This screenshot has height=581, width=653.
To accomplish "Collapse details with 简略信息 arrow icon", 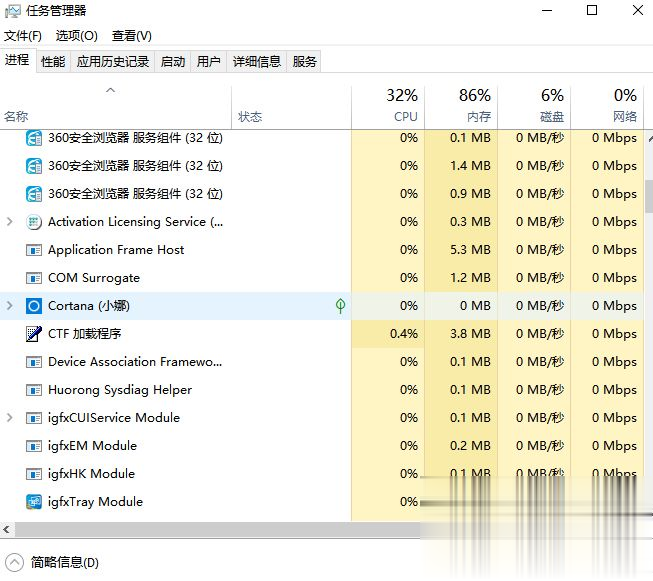I will (15, 563).
